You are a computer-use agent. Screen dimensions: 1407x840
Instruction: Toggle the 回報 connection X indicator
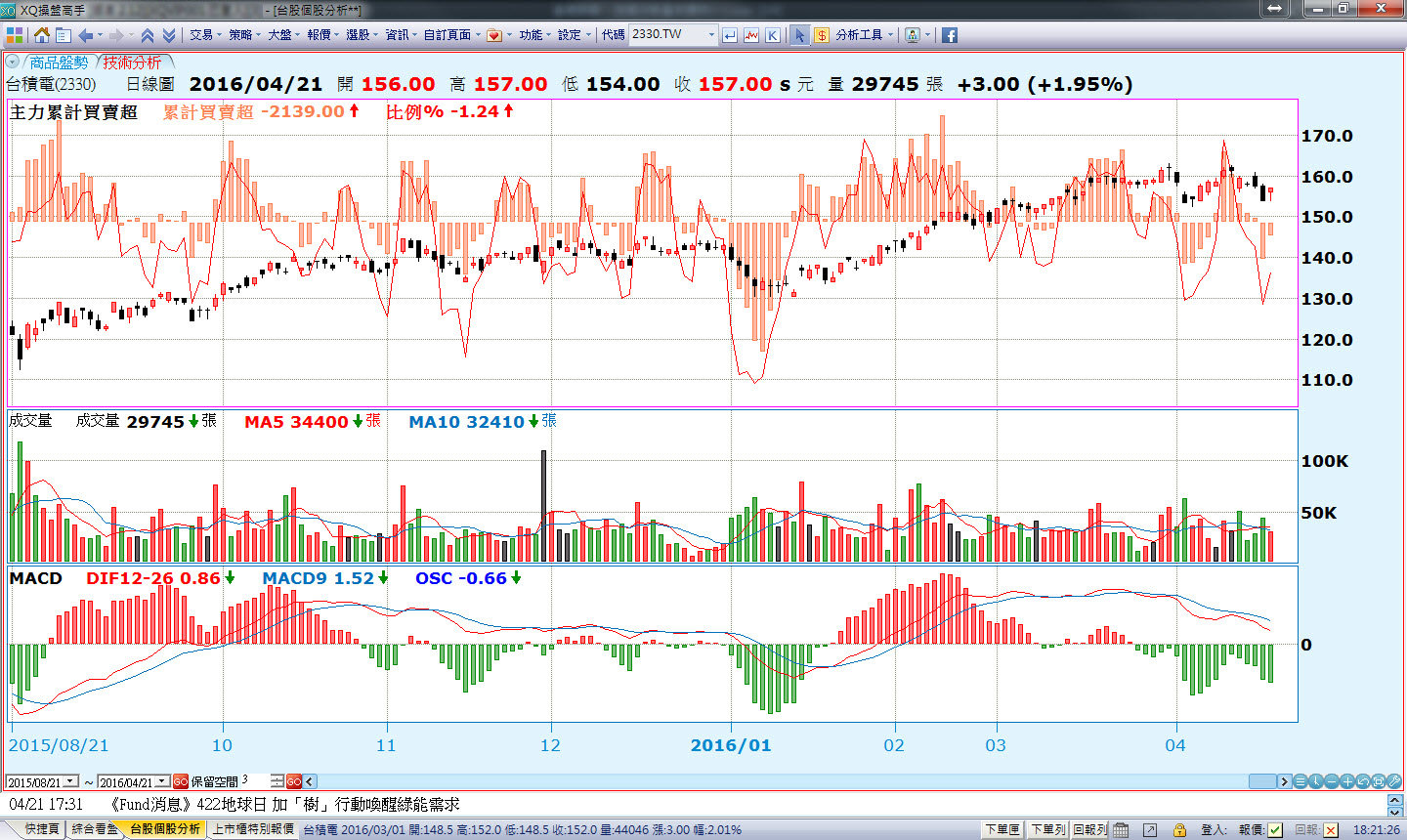pos(1331,830)
